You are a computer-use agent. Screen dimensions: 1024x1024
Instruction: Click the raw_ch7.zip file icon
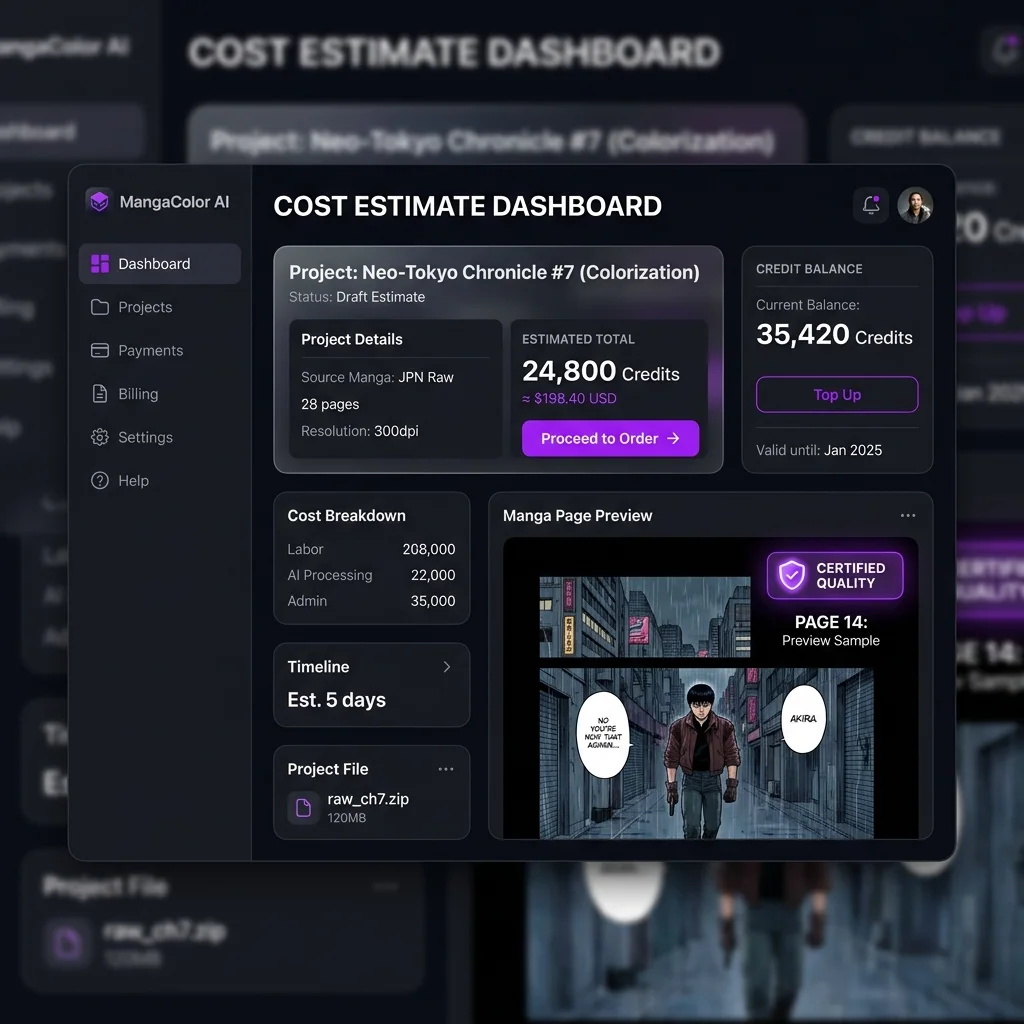pyautogui.click(x=304, y=808)
